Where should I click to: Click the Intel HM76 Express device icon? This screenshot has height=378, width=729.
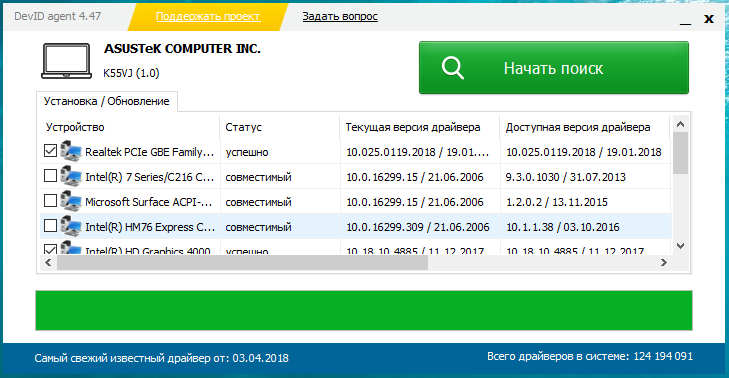(71, 226)
